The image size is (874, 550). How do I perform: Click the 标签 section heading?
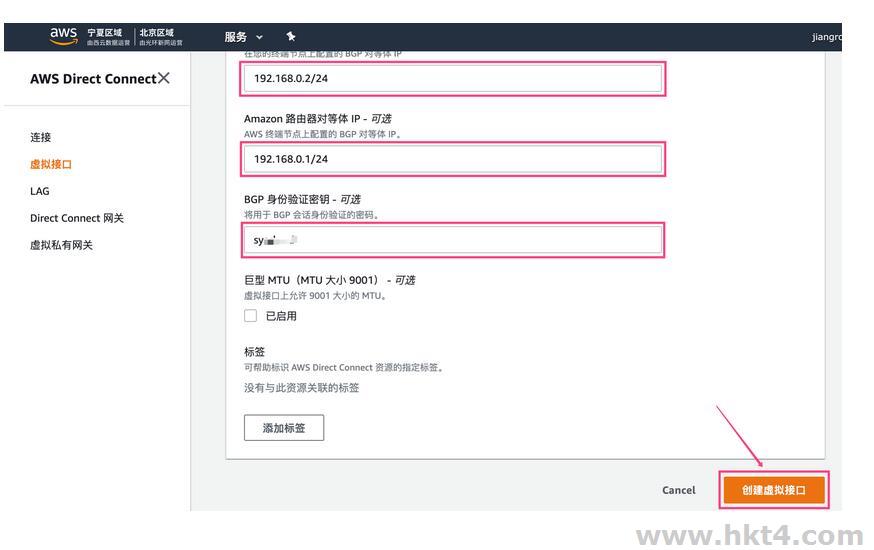pyautogui.click(x=254, y=352)
